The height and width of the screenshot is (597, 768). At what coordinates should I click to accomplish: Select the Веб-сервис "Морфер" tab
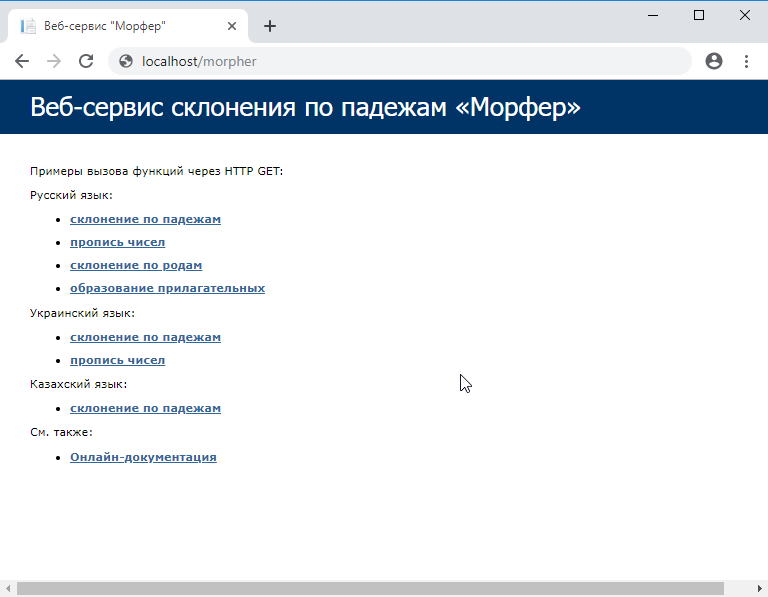point(110,26)
